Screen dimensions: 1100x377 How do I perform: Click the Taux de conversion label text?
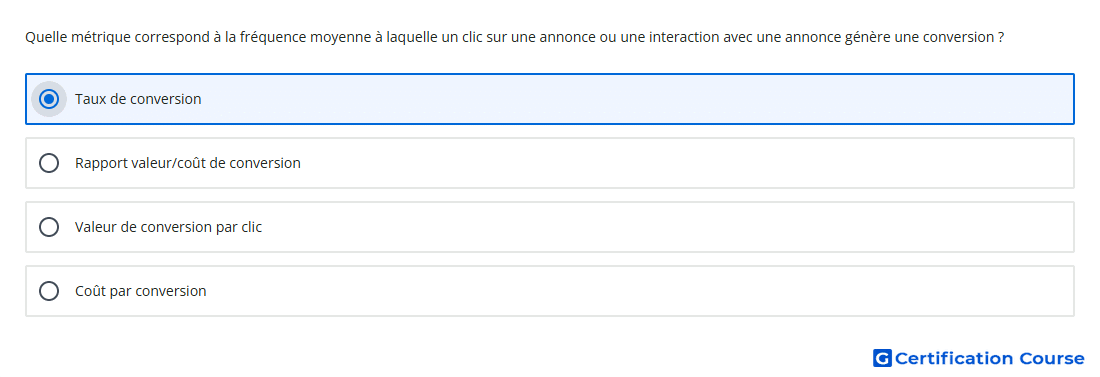[138, 99]
